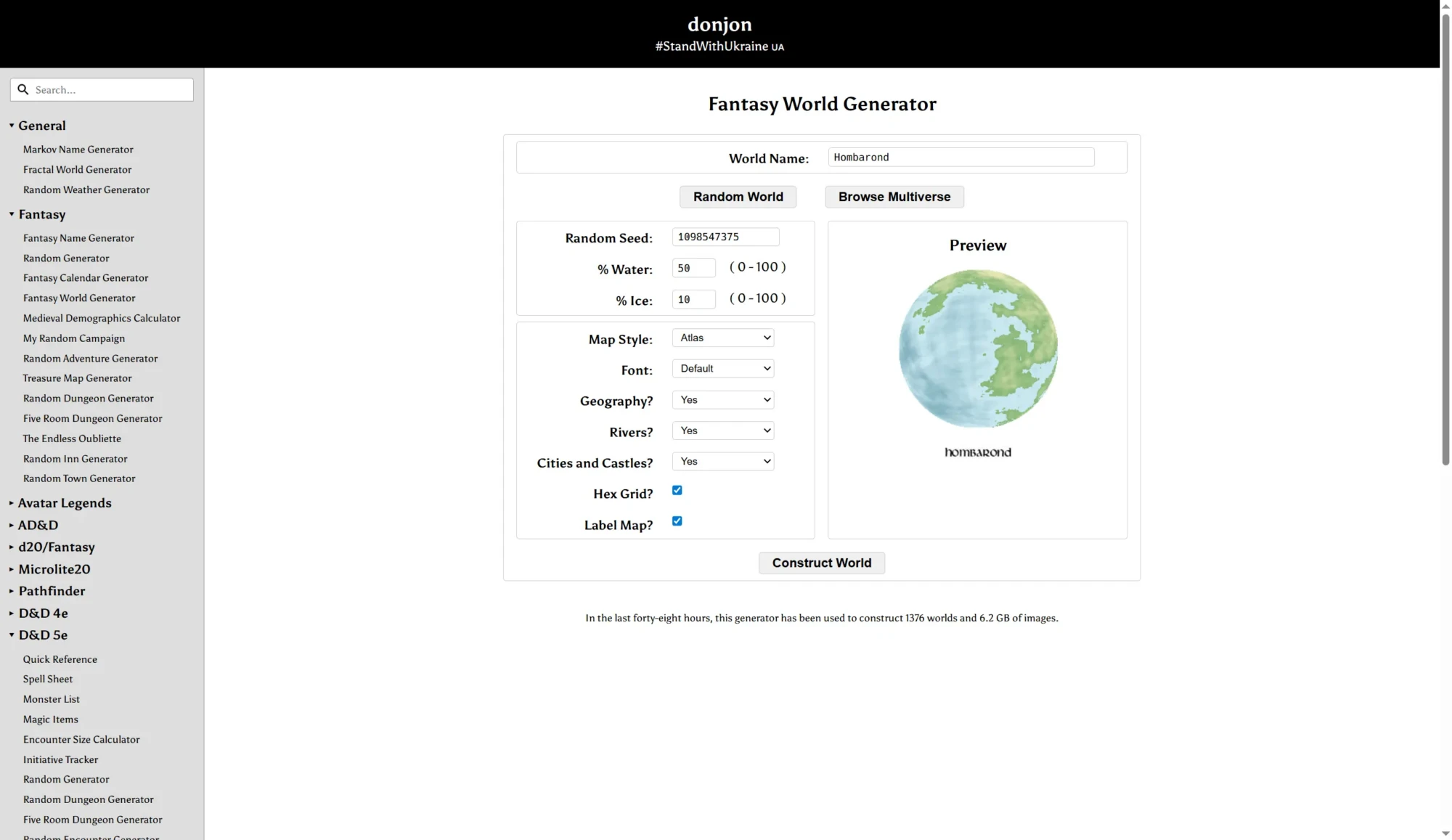Open The Endless Oubliette
This screenshot has height=840, width=1452.
(72, 439)
